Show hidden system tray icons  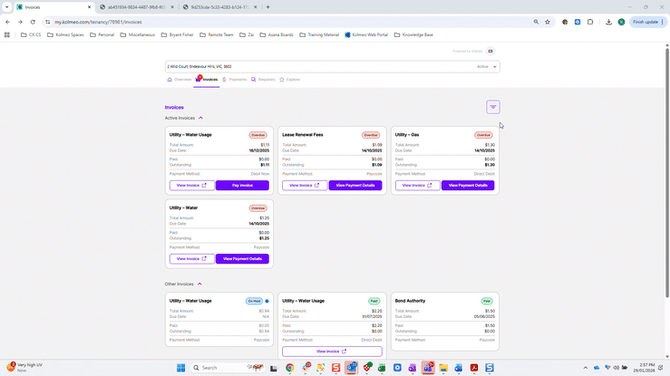click(x=585, y=367)
